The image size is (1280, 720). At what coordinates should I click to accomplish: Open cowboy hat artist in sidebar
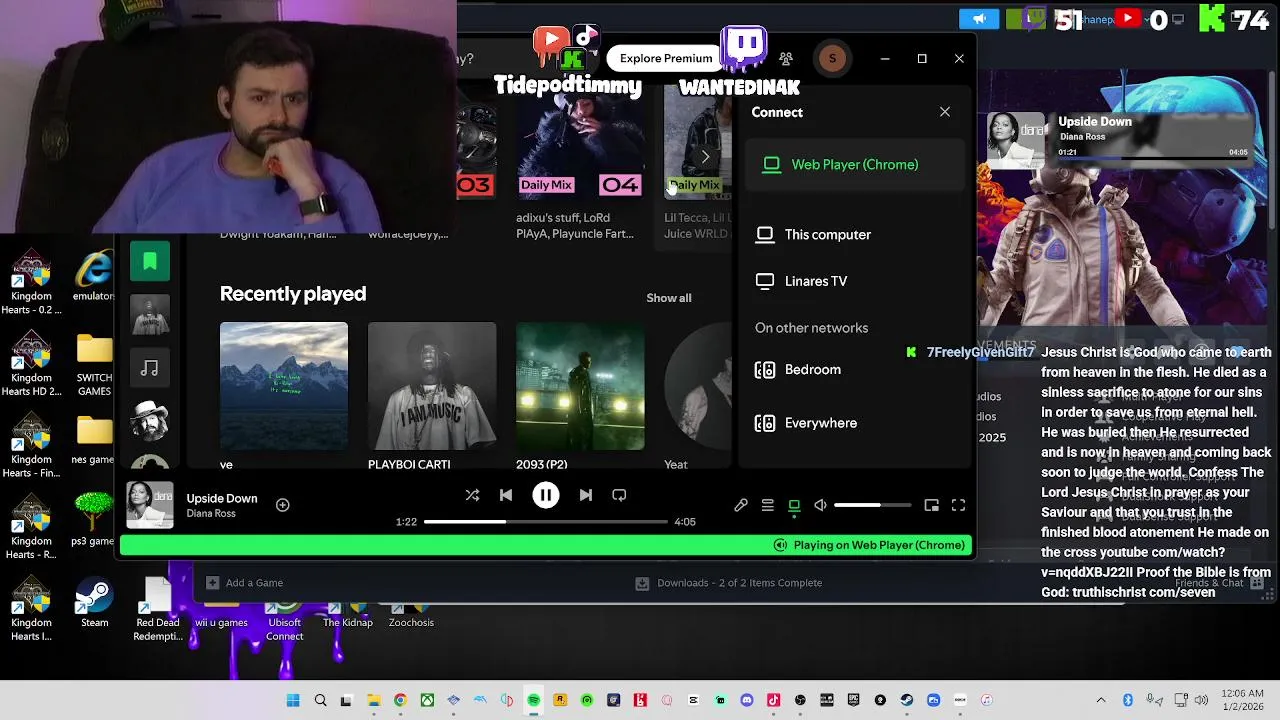150,423
